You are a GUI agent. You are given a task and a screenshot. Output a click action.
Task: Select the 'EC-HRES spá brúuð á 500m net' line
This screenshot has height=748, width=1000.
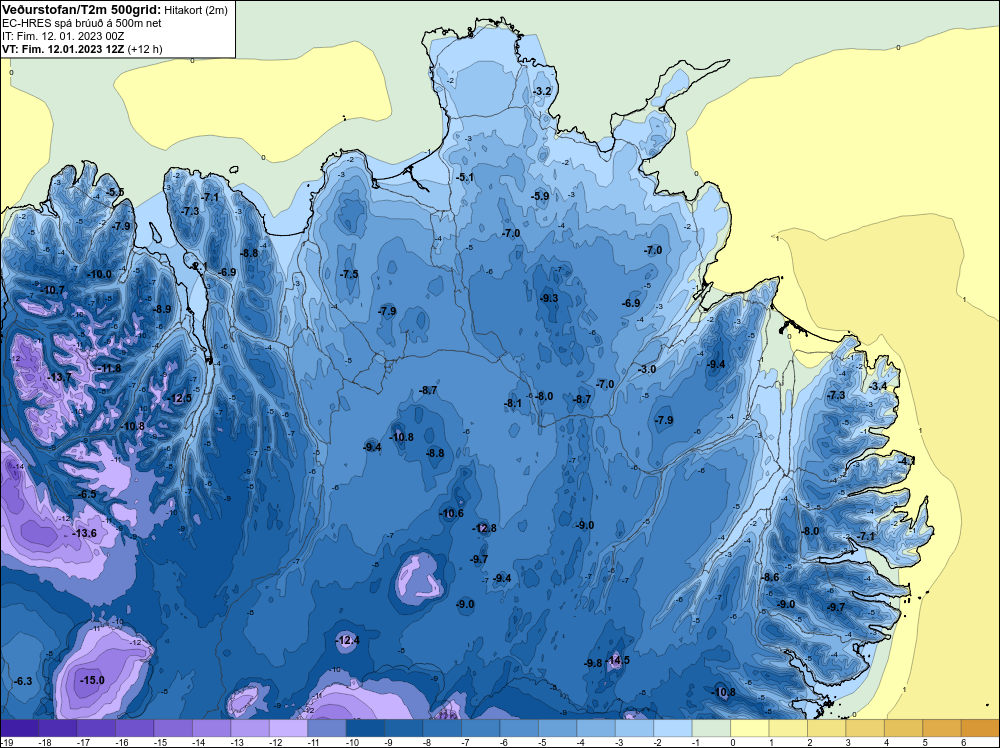coord(82,23)
